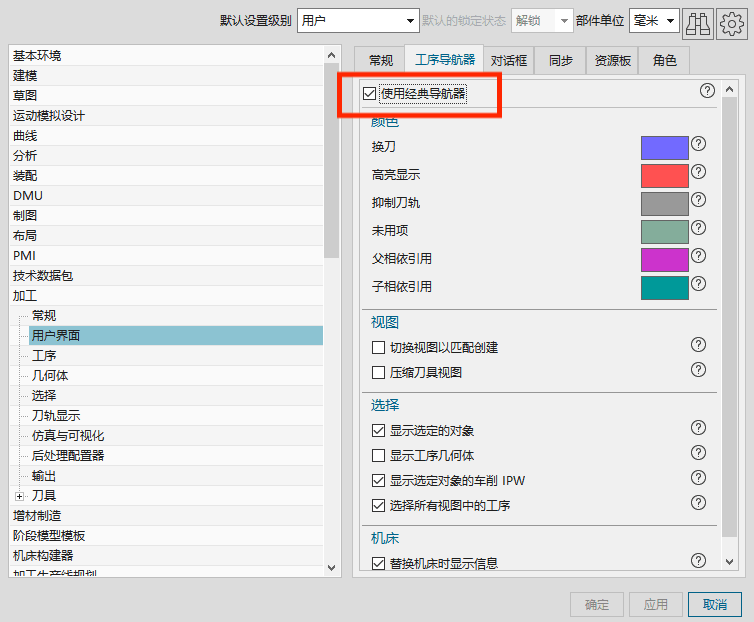Select 建模 in category list

(25, 76)
